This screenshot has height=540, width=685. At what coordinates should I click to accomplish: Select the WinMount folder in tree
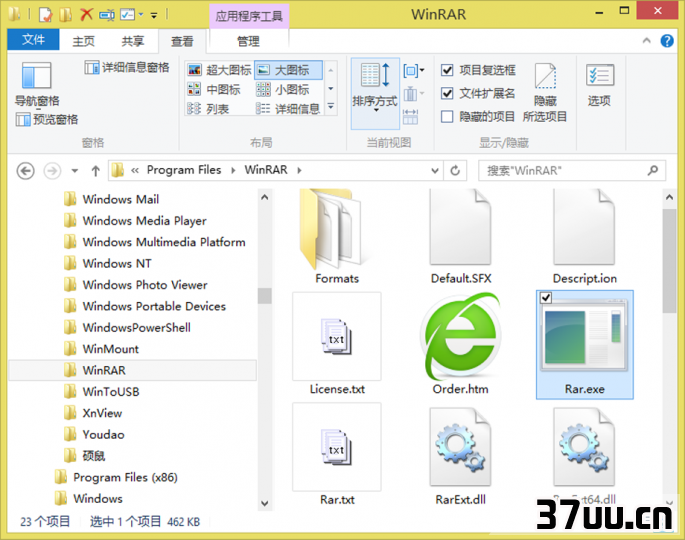[x=101, y=349]
